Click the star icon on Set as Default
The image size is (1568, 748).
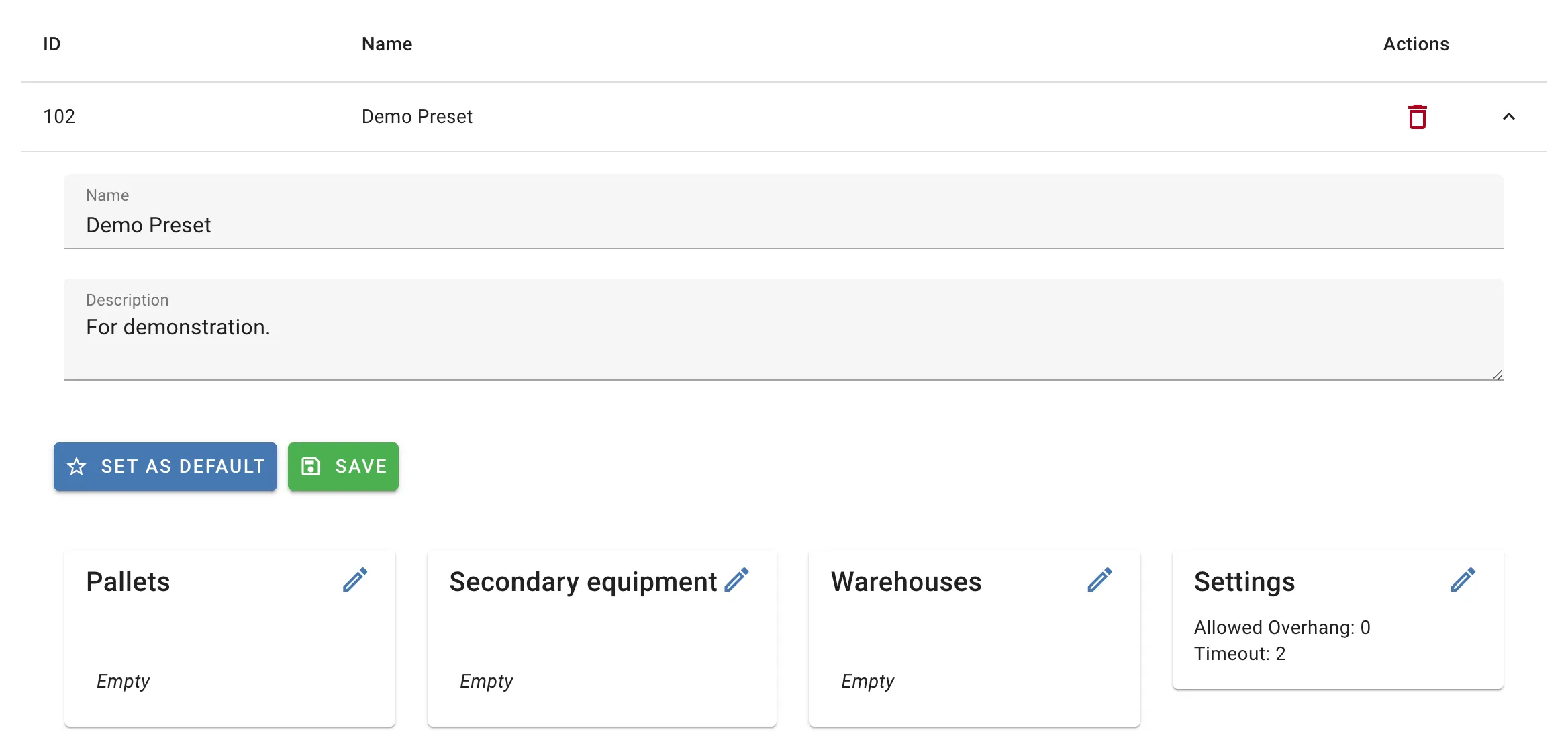77,467
